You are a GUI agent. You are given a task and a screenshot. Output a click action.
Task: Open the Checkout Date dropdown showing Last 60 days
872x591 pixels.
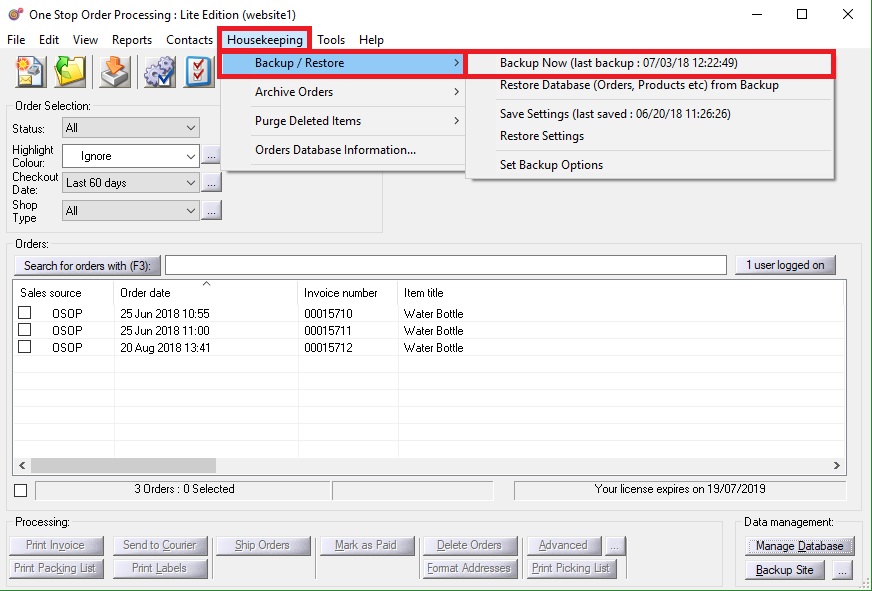pyautogui.click(x=131, y=183)
